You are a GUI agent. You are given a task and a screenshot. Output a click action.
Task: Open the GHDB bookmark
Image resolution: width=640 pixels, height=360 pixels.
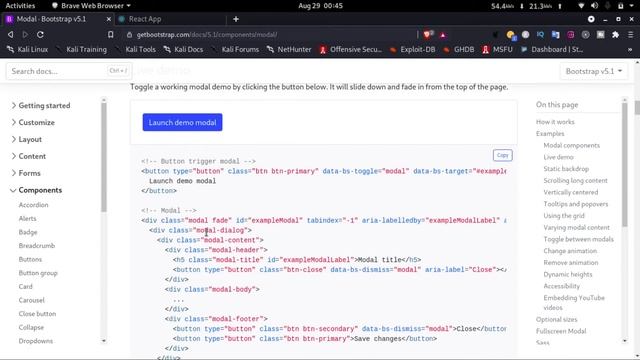click(459, 49)
